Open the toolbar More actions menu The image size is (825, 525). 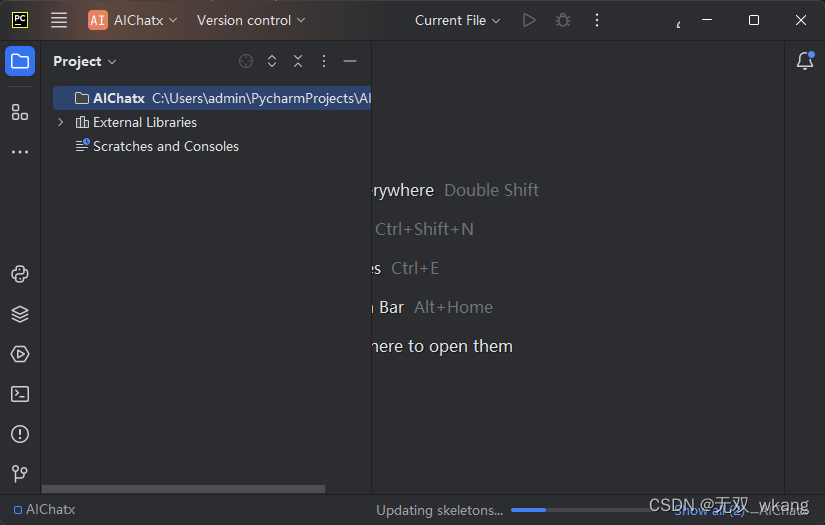click(x=597, y=21)
